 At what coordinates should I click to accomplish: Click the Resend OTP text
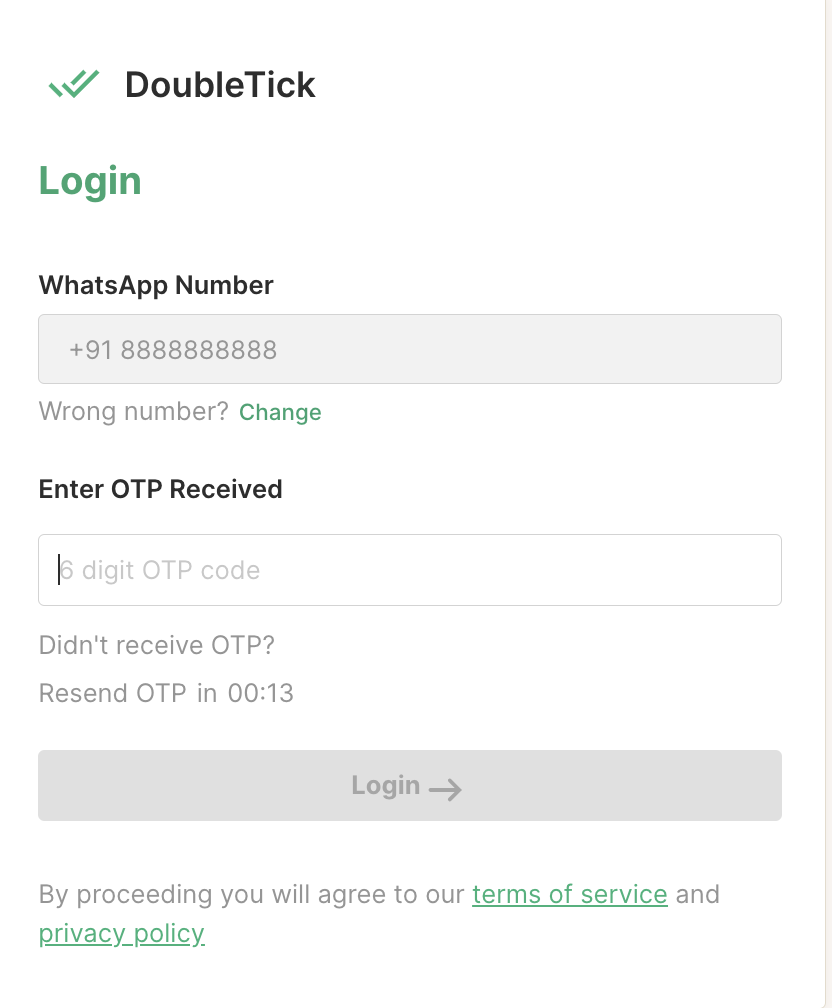112,693
